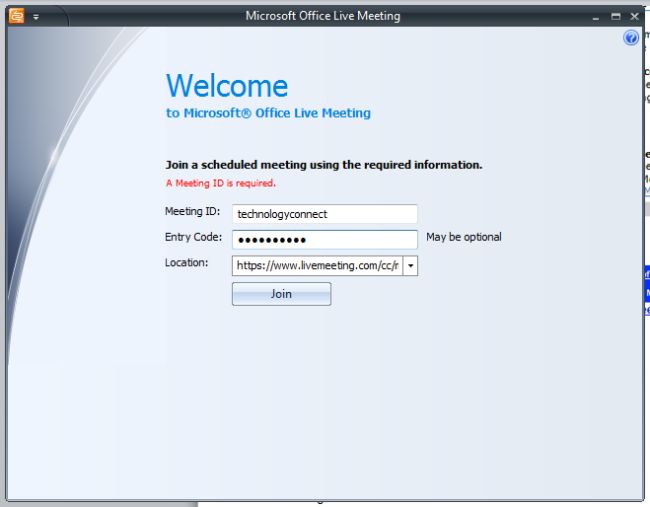Viewport: 650px width, 507px height.
Task: Click the 'May be optional' hint text
Action: click(x=464, y=237)
